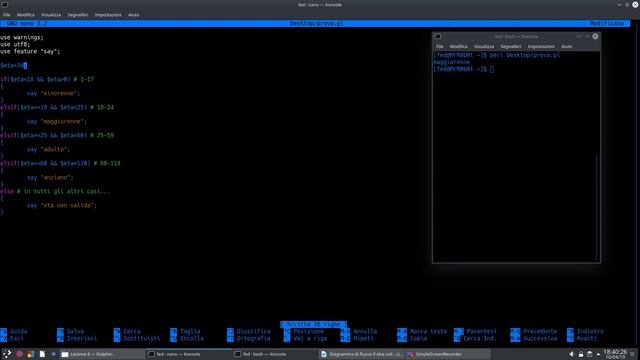Click the 'Modificato' status in the nano title bar
This screenshot has height=360, width=640.
point(607,23)
